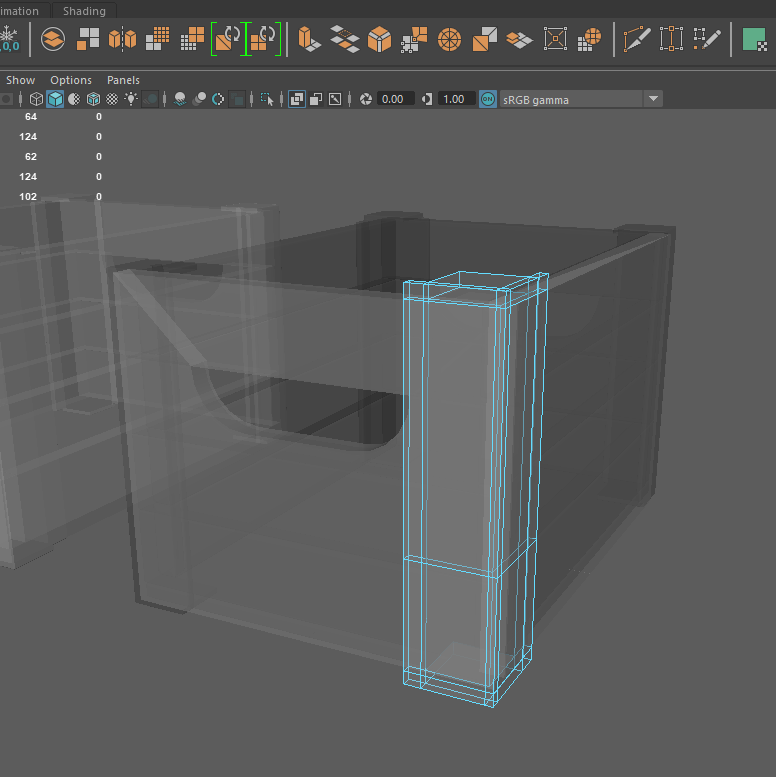Toggle wireframe display in viewport toolbar

click(36, 99)
